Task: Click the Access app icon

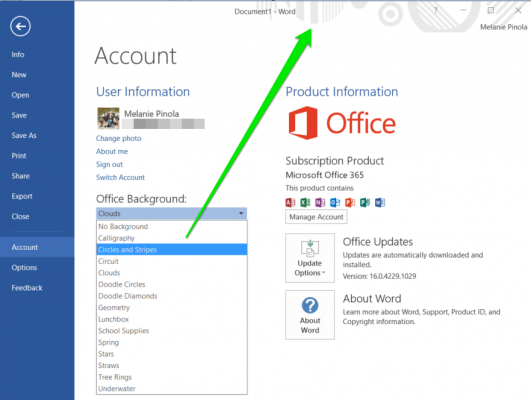Action: coord(290,203)
